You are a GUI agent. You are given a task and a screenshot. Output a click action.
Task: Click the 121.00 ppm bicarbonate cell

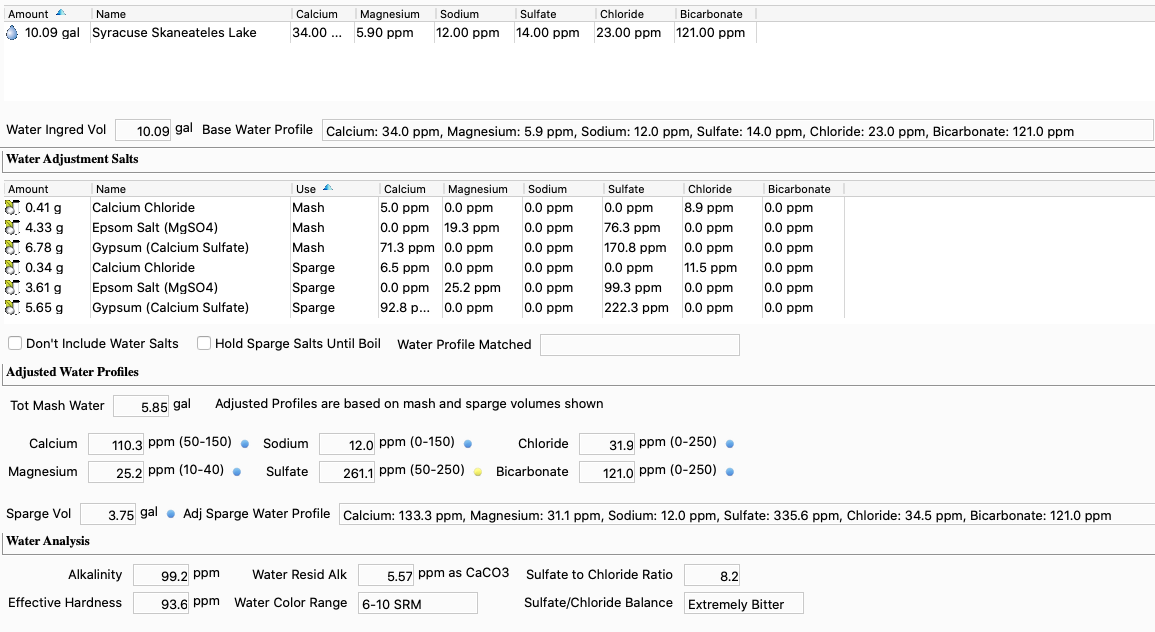[x=710, y=32]
